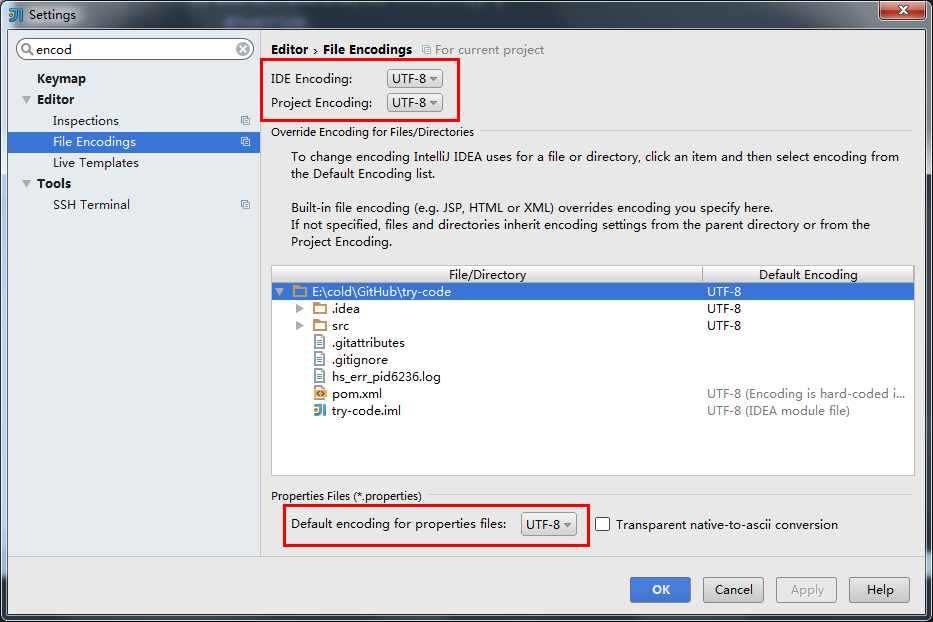This screenshot has width=933, height=622.
Task: Click the hard-coded encoding cell for pom.xml
Action: tap(806, 393)
